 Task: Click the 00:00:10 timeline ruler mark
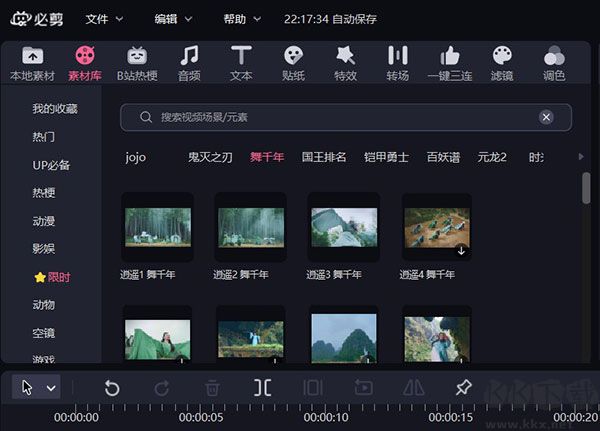pos(326,417)
